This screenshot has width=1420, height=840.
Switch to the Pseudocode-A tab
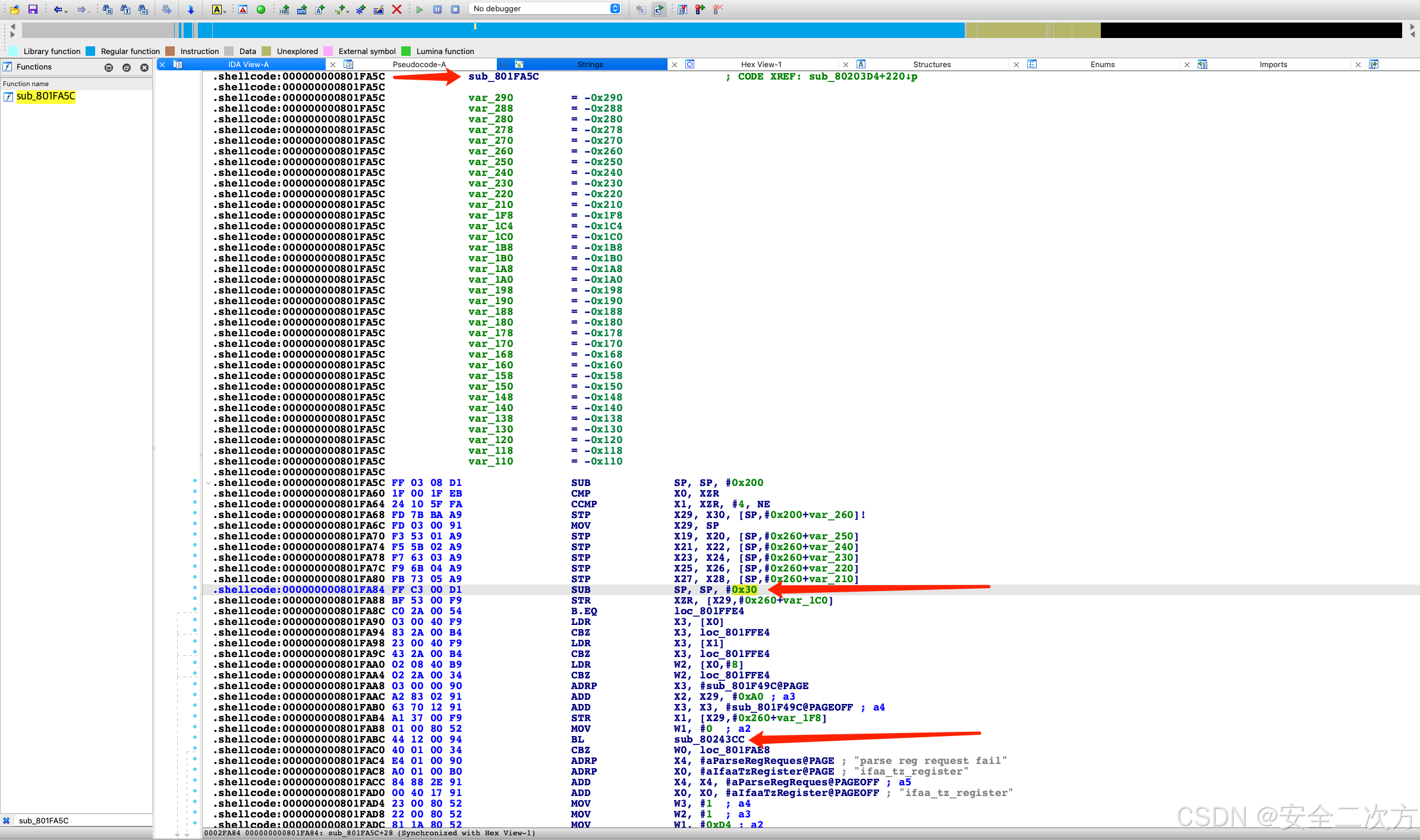pos(419,64)
